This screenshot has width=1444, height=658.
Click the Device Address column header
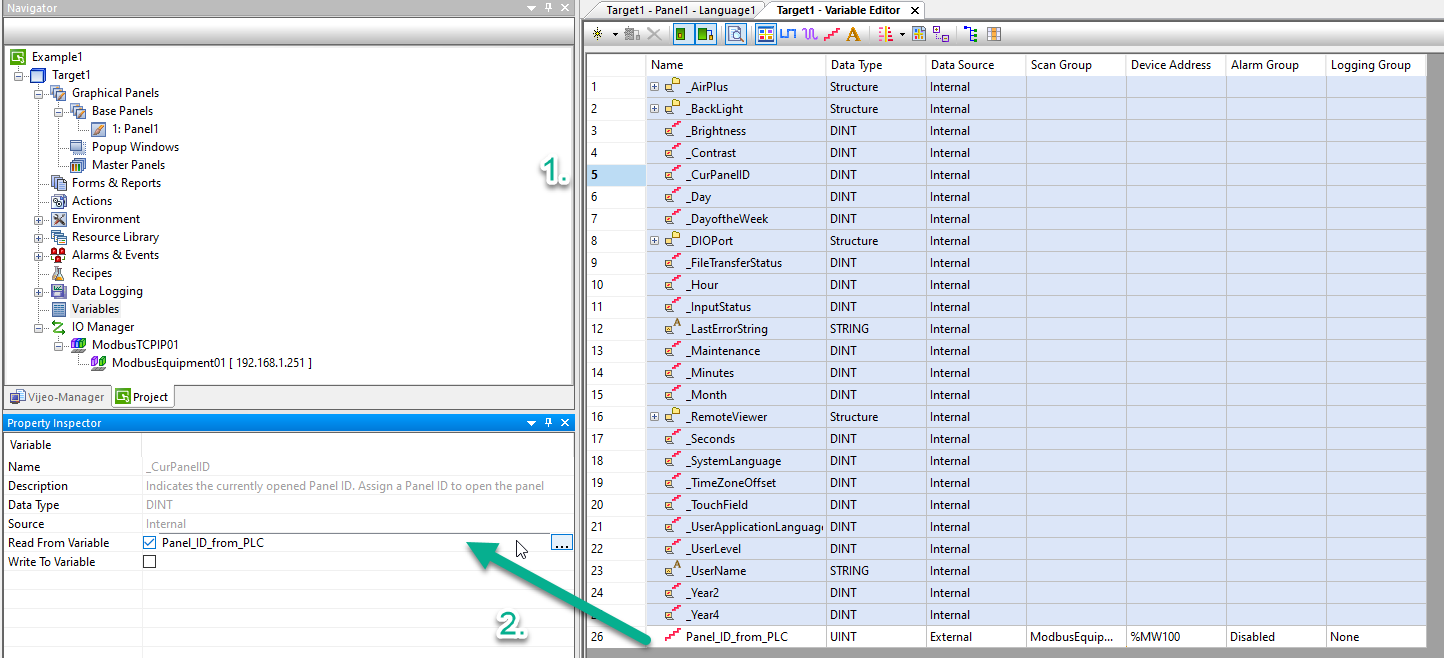1176,65
